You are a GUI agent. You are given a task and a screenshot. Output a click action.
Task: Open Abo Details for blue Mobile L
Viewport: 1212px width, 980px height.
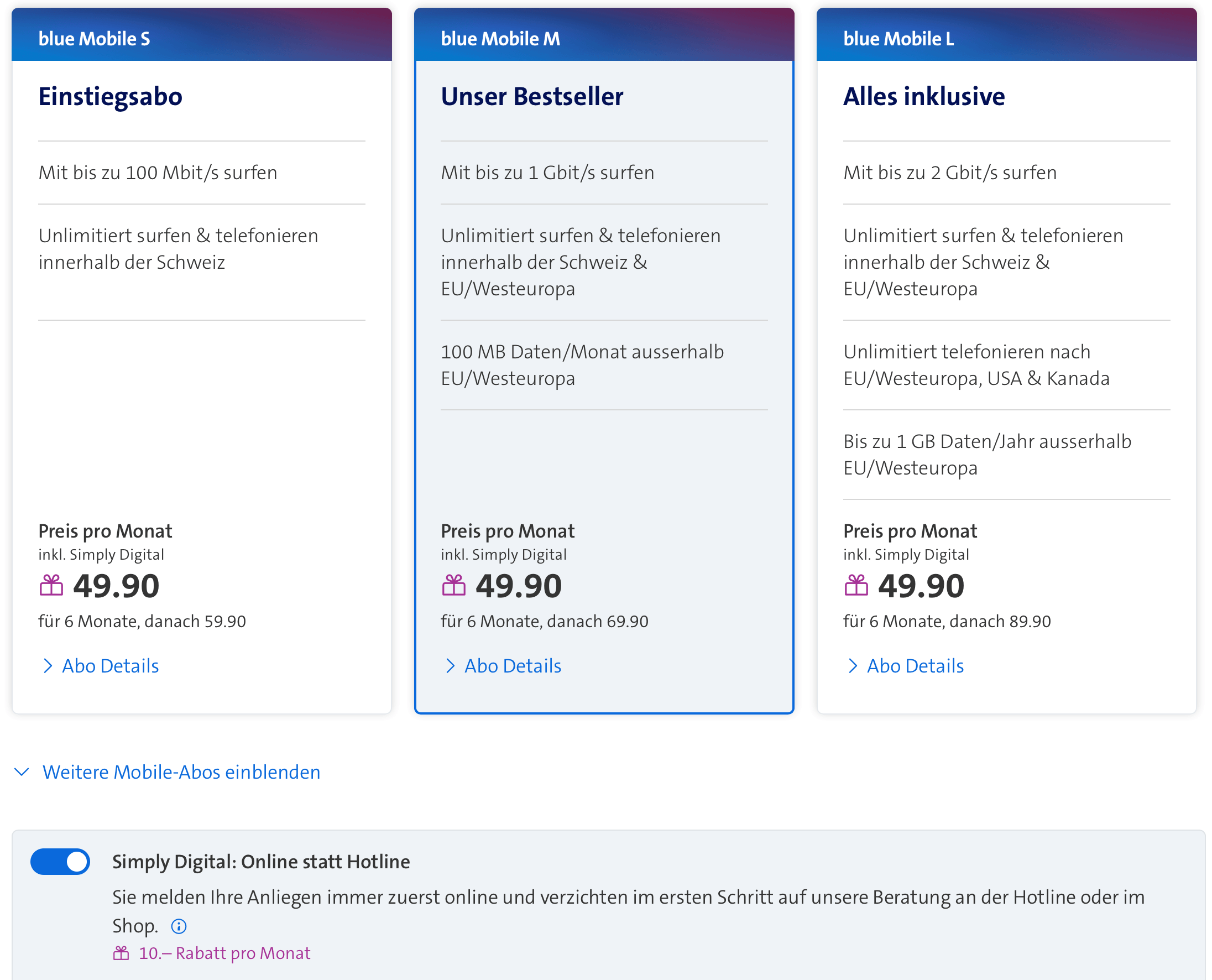pyautogui.click(x=915, y=666)
